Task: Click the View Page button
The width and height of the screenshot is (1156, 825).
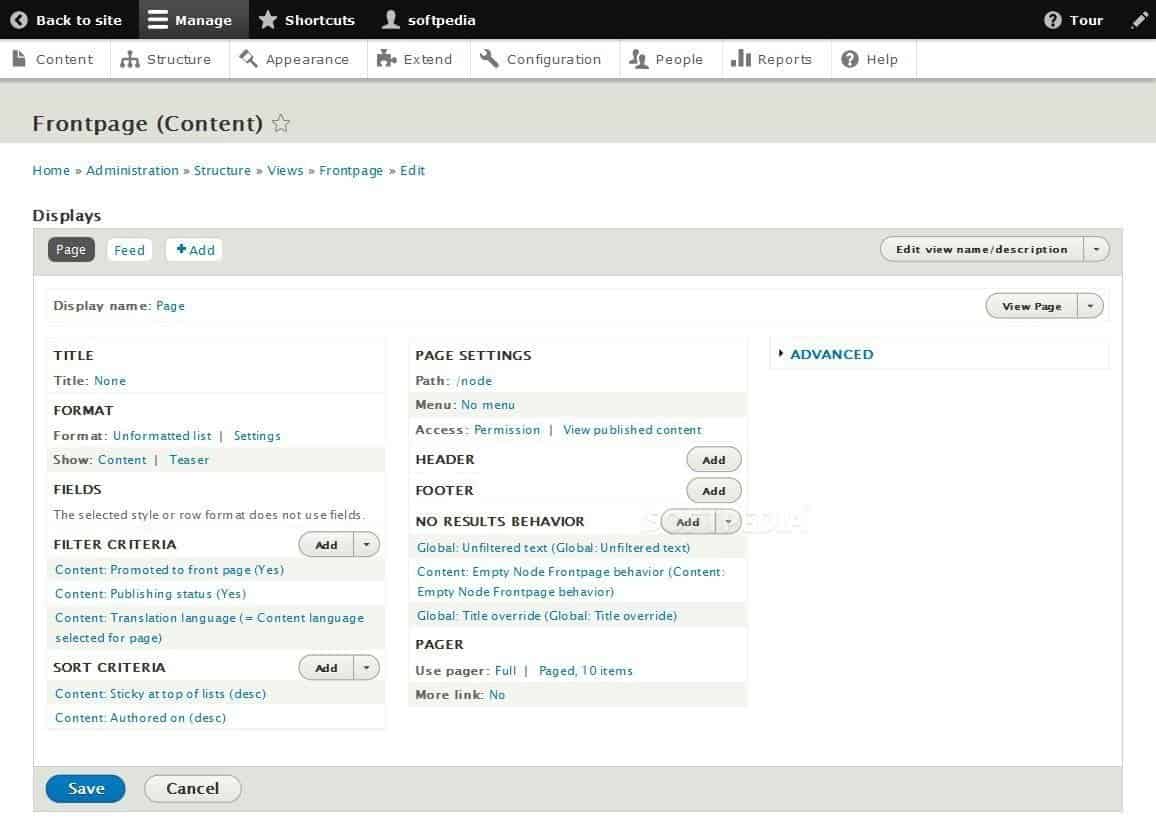Action: [x=1031, y=306]
